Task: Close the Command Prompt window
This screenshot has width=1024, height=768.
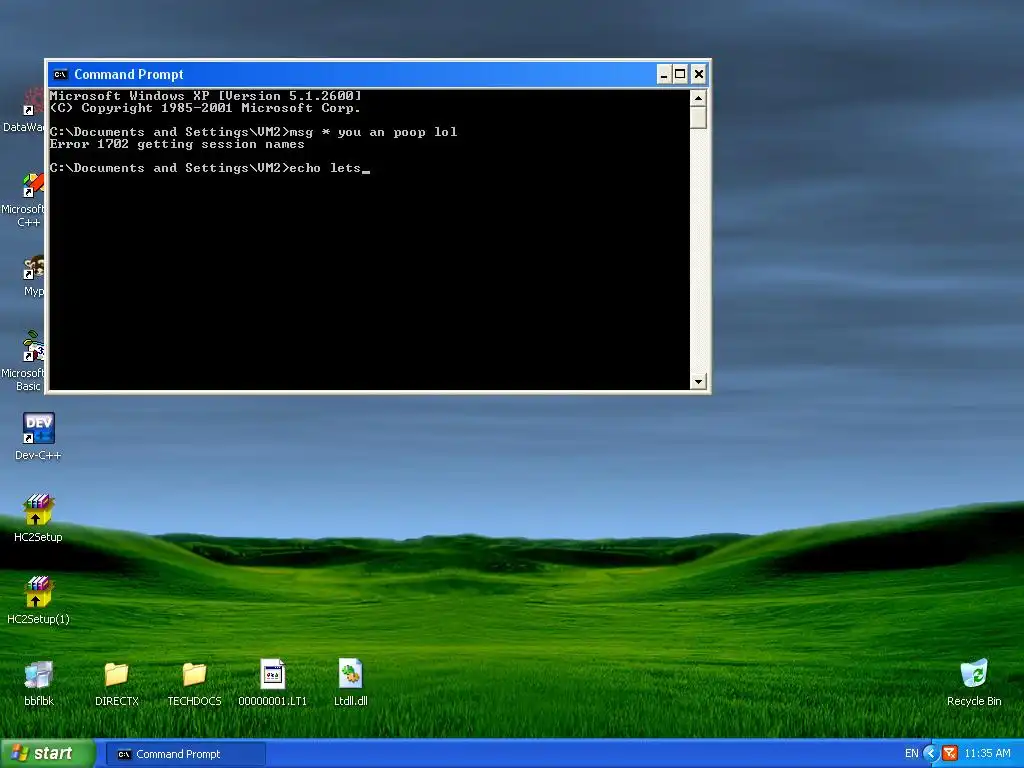Action: 699,74
